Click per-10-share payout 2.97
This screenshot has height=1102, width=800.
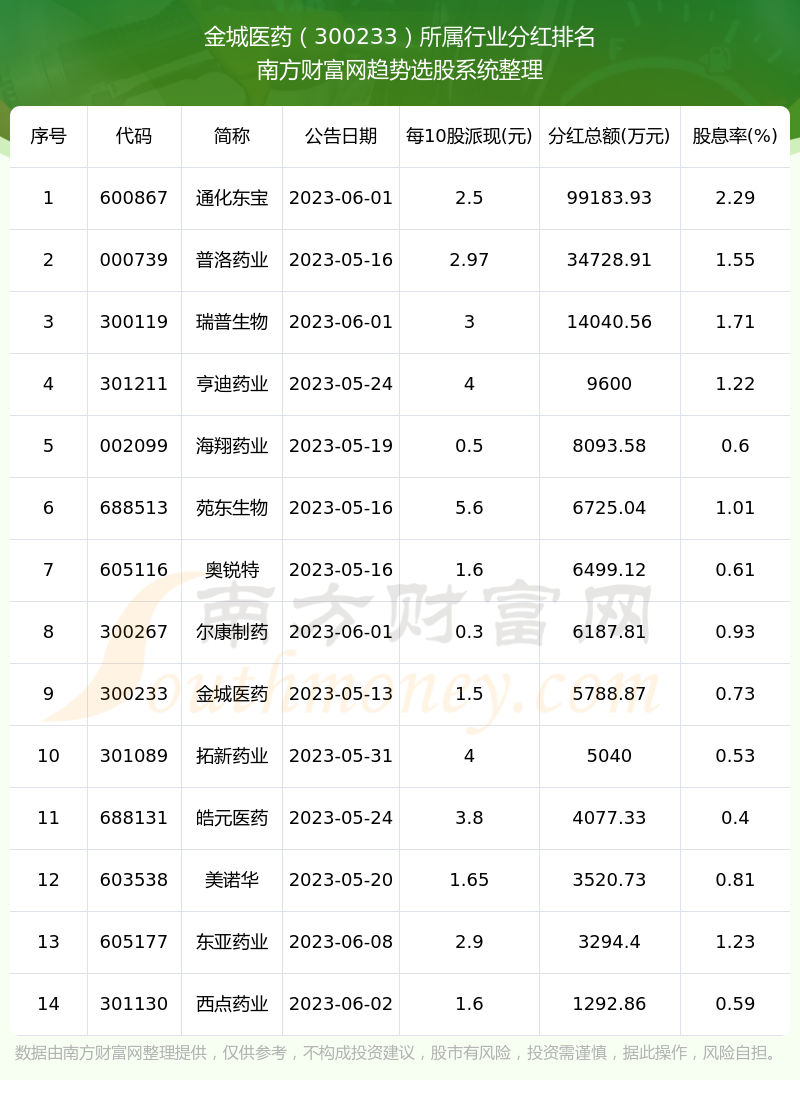click(469, 260)
